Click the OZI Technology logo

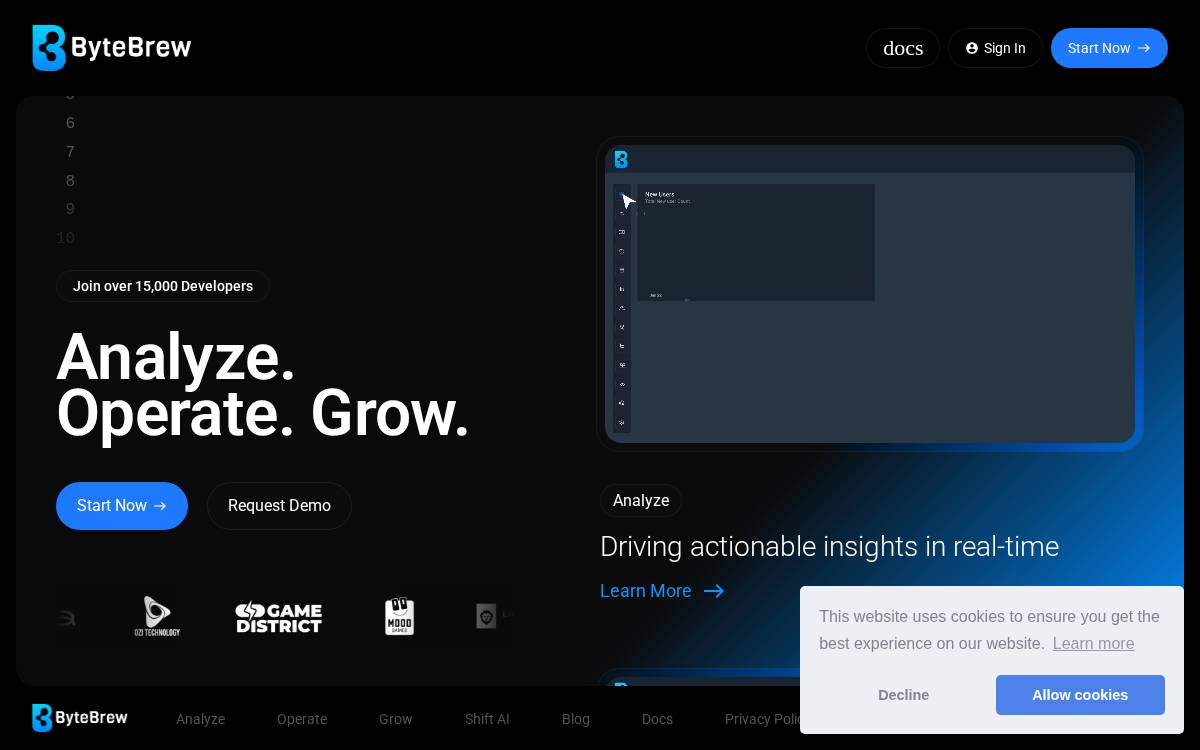pyautogui.click(x=157, y=616)
